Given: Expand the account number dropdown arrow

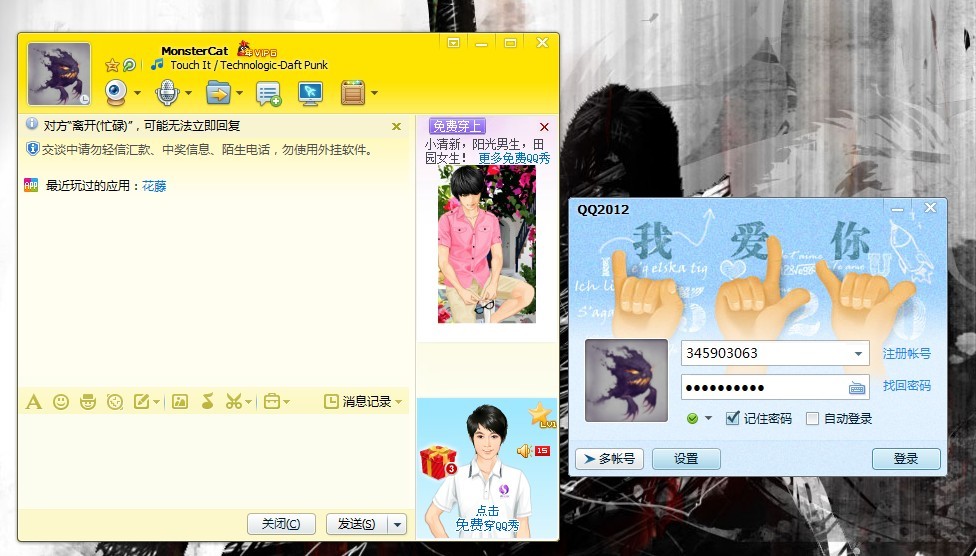Looking at the screenshot, I should click(858, 354).
